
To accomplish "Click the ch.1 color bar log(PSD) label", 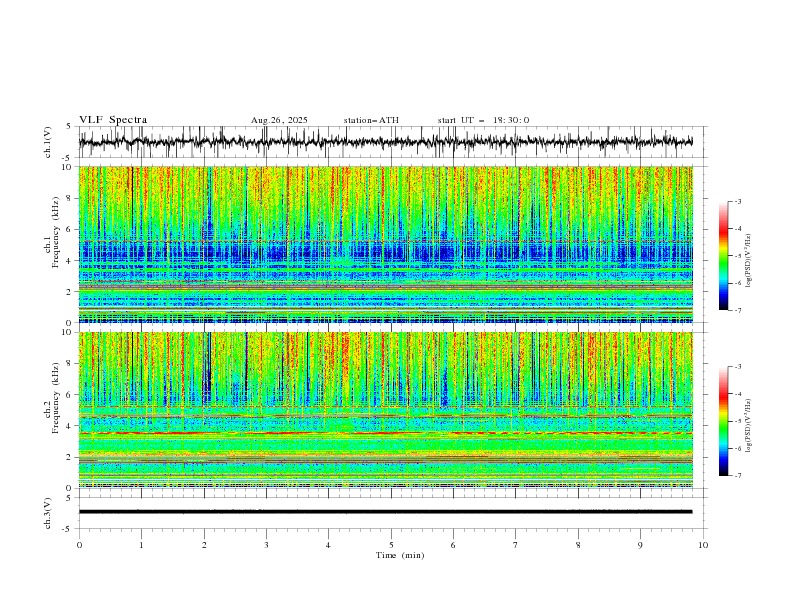I will [749, 261].
